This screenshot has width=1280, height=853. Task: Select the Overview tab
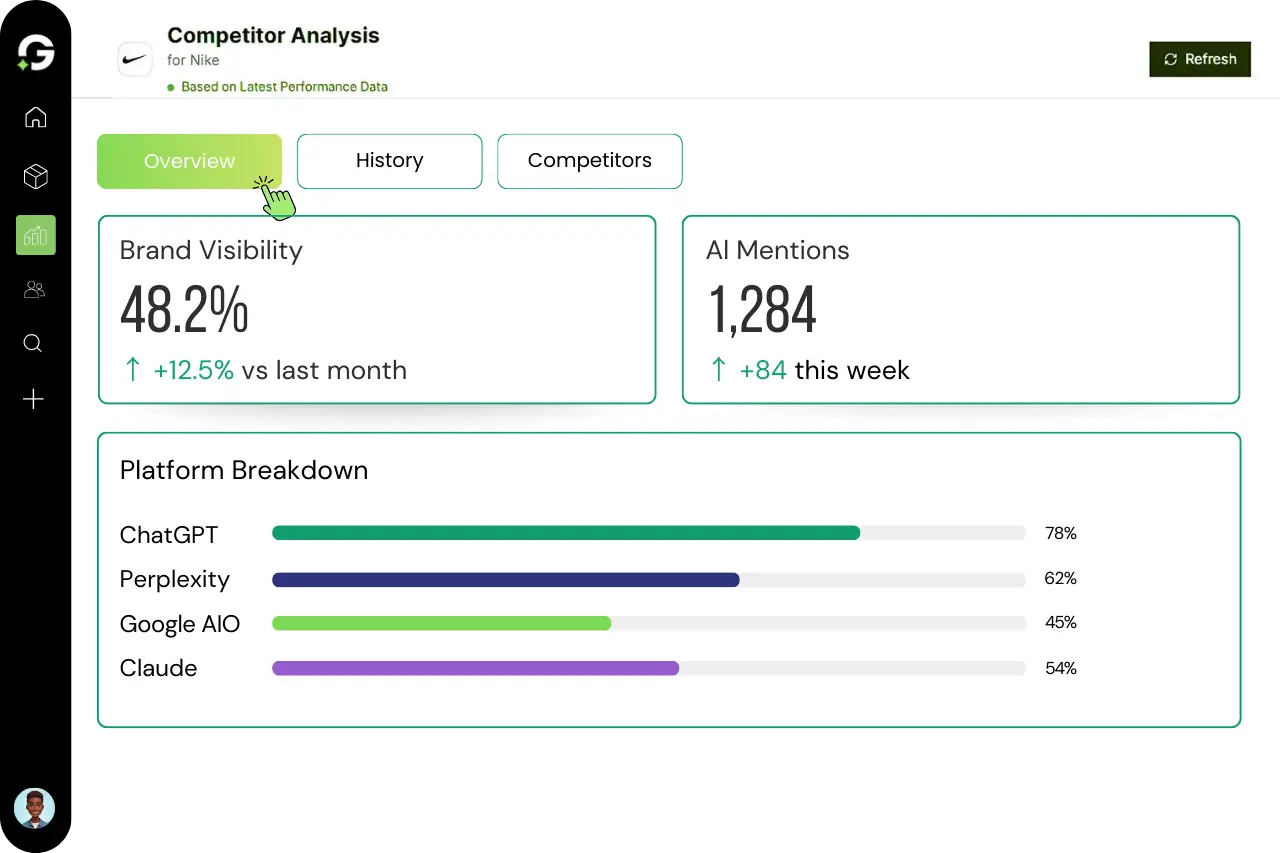pos(189,161)
